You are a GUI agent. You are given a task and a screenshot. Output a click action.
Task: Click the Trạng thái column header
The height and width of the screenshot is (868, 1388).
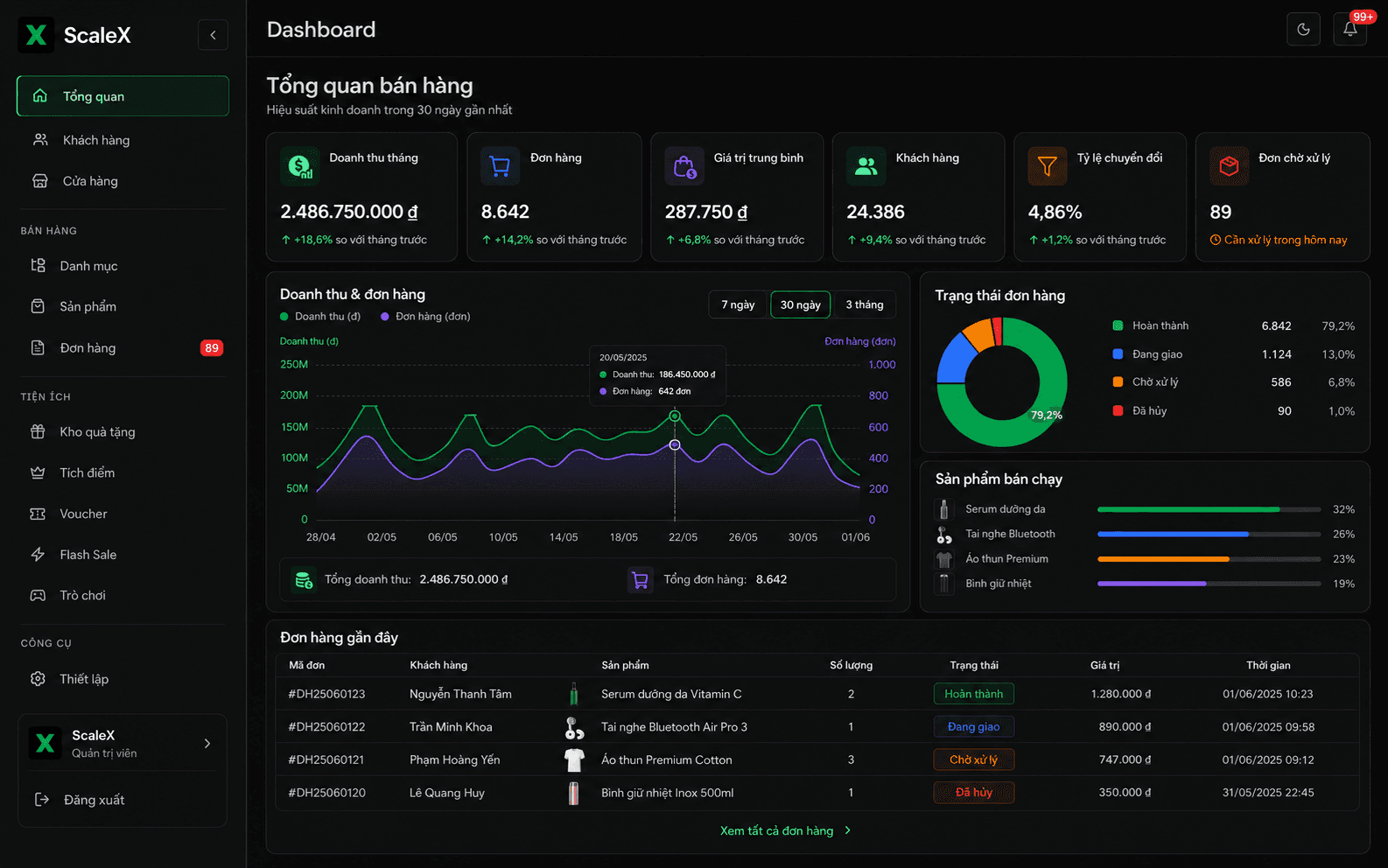974,665
